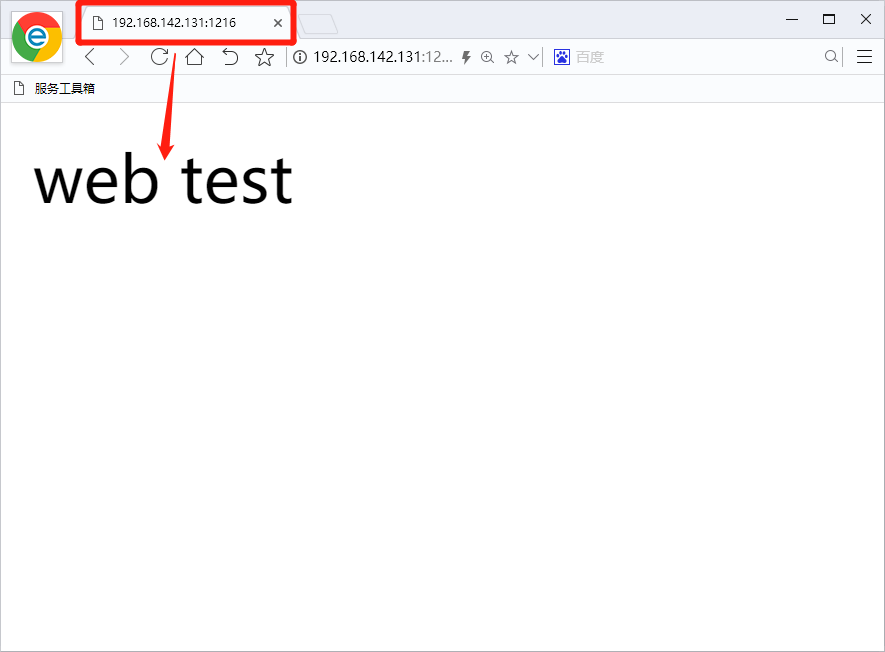This screenshot has height=652, width=885.
Task: Toggle speed mode lightning icon
Action: (x=466, y=57)
